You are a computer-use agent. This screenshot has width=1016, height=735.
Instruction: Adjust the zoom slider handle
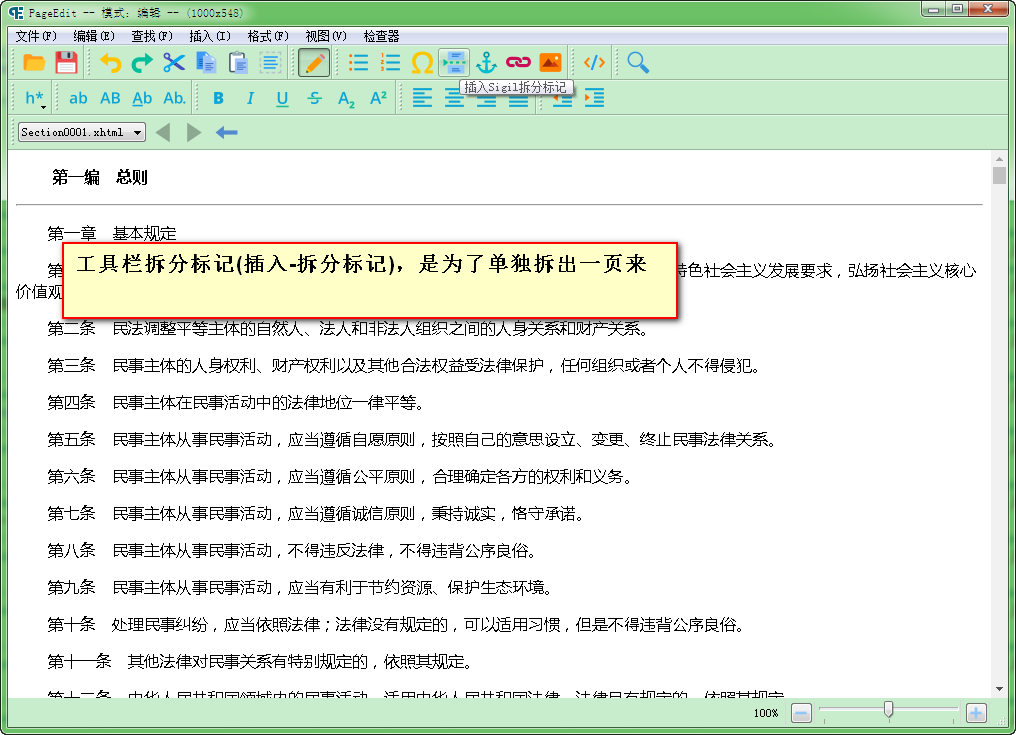888,710
